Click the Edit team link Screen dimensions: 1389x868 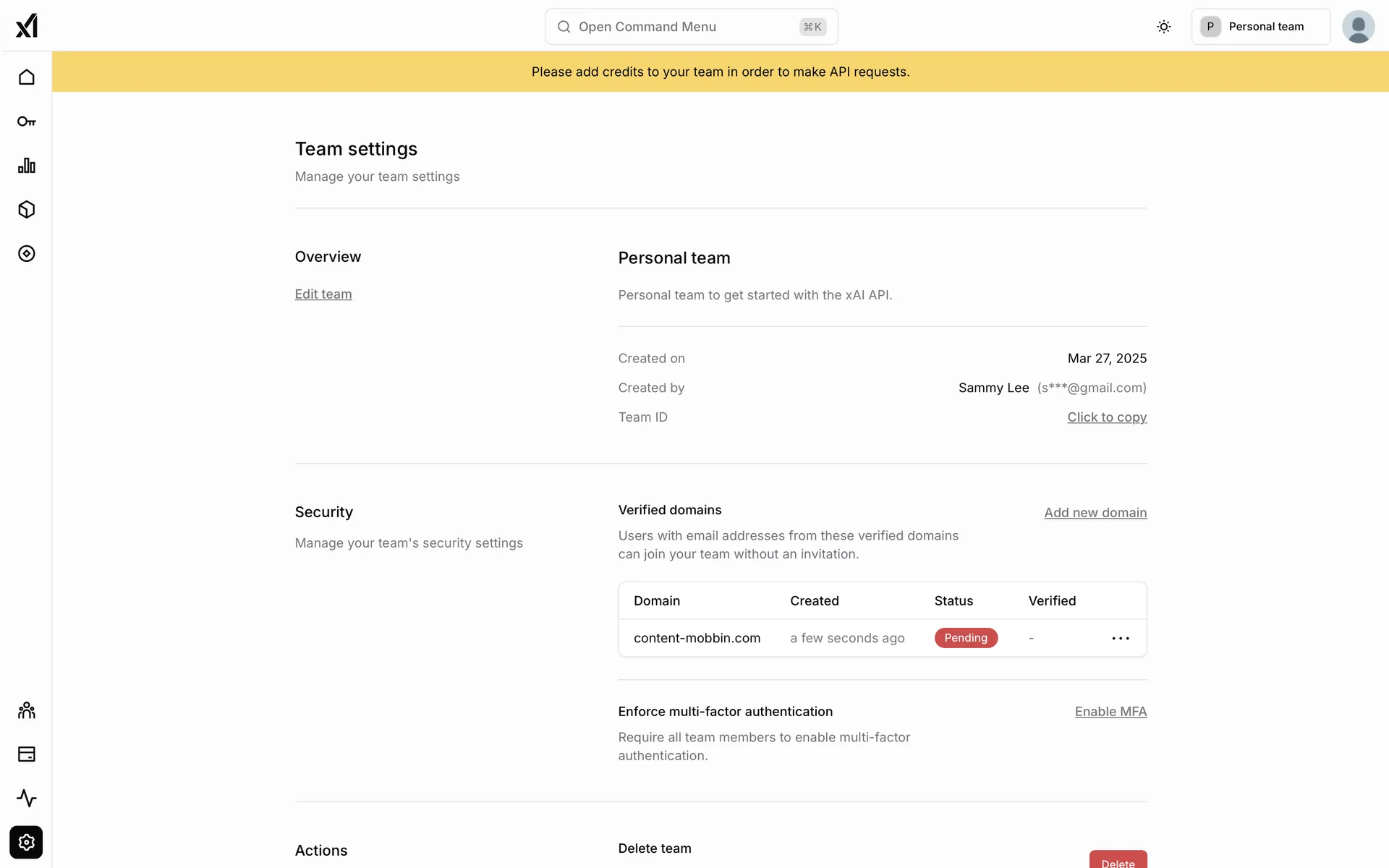click(x=323, y=294)
